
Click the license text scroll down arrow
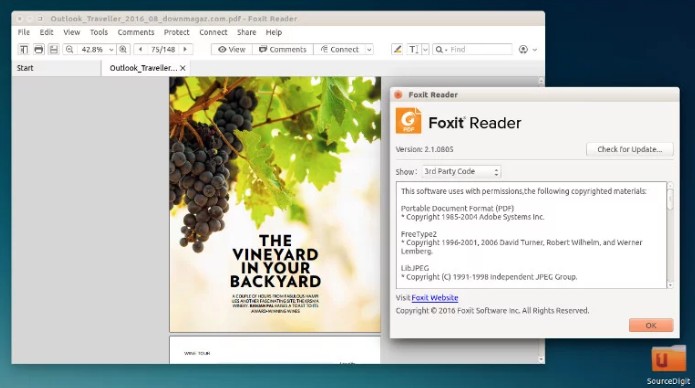coord(670,285)
